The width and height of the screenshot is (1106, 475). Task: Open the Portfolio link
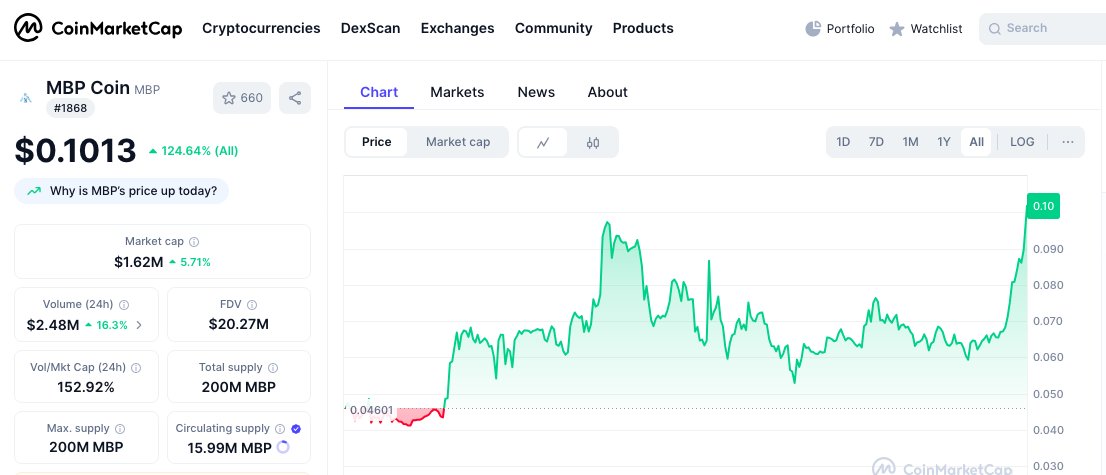point(839,29)
